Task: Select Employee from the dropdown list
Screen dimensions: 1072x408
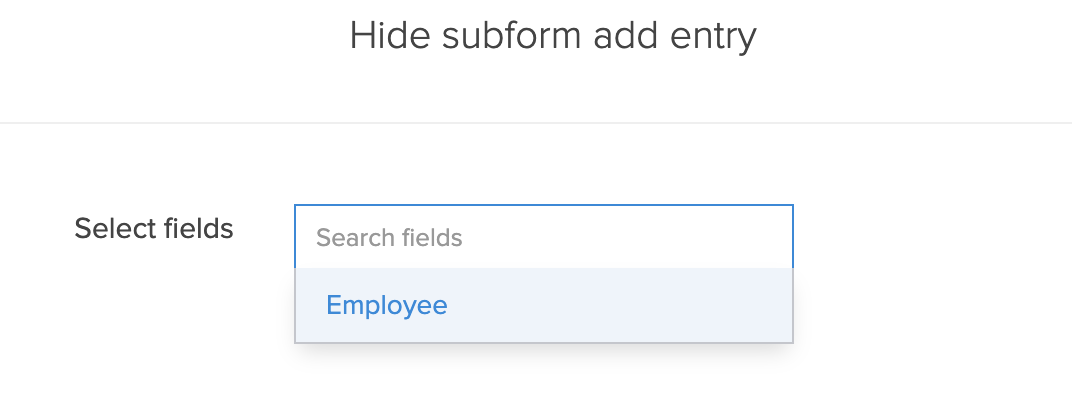Action: click(x=387, y=305)
